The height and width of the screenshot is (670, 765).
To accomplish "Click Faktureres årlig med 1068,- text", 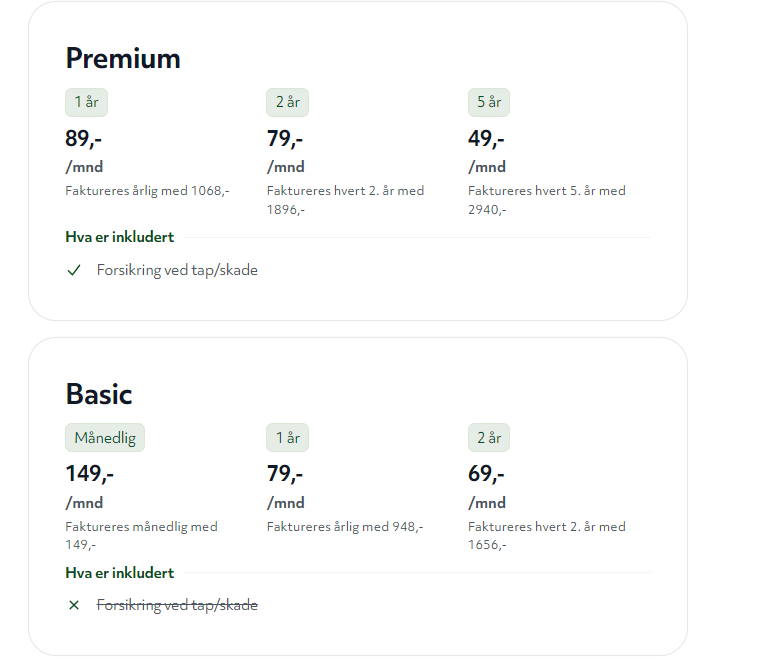I will point(147,191).
